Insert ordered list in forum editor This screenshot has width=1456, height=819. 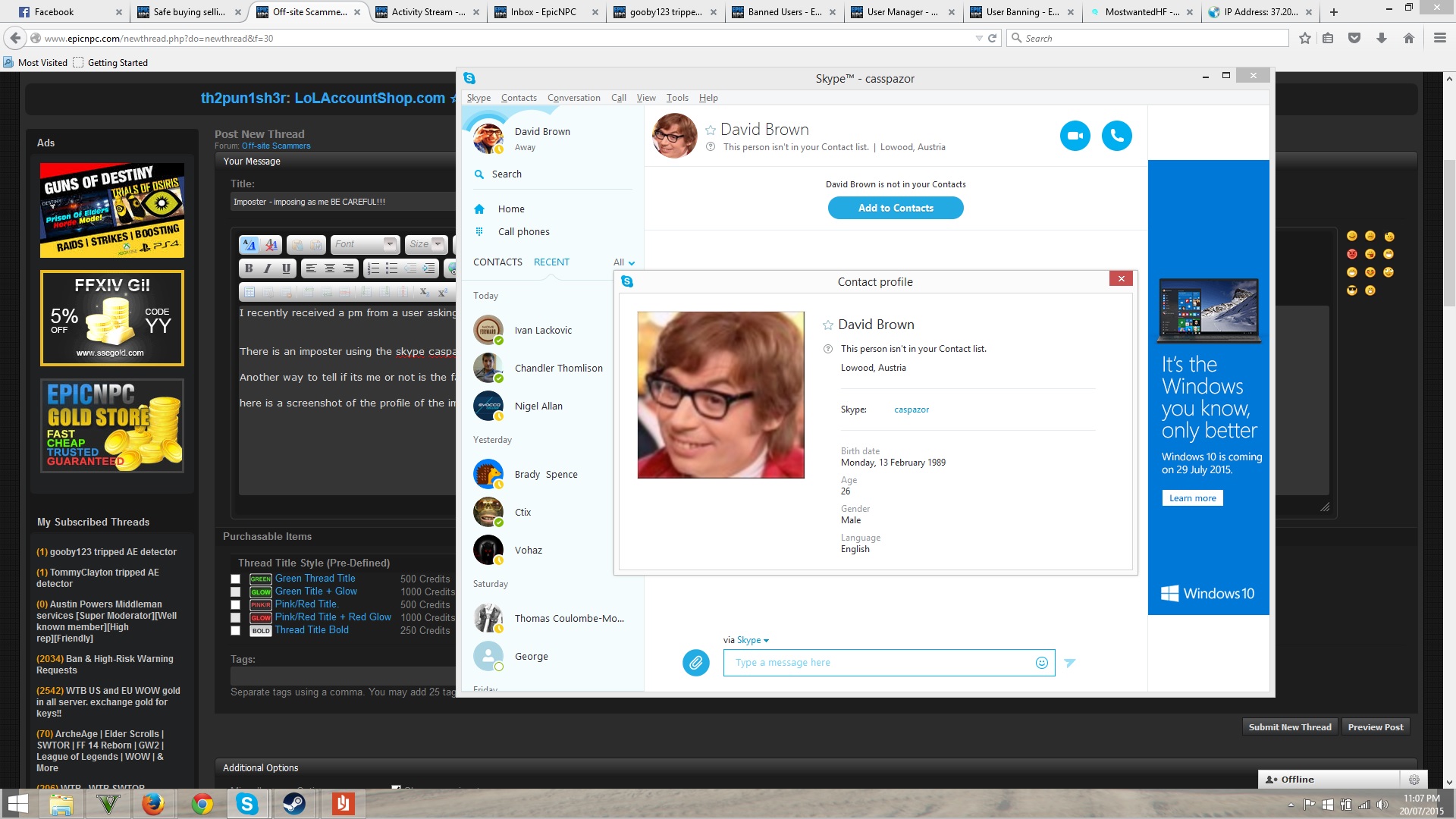click(373, 268)
